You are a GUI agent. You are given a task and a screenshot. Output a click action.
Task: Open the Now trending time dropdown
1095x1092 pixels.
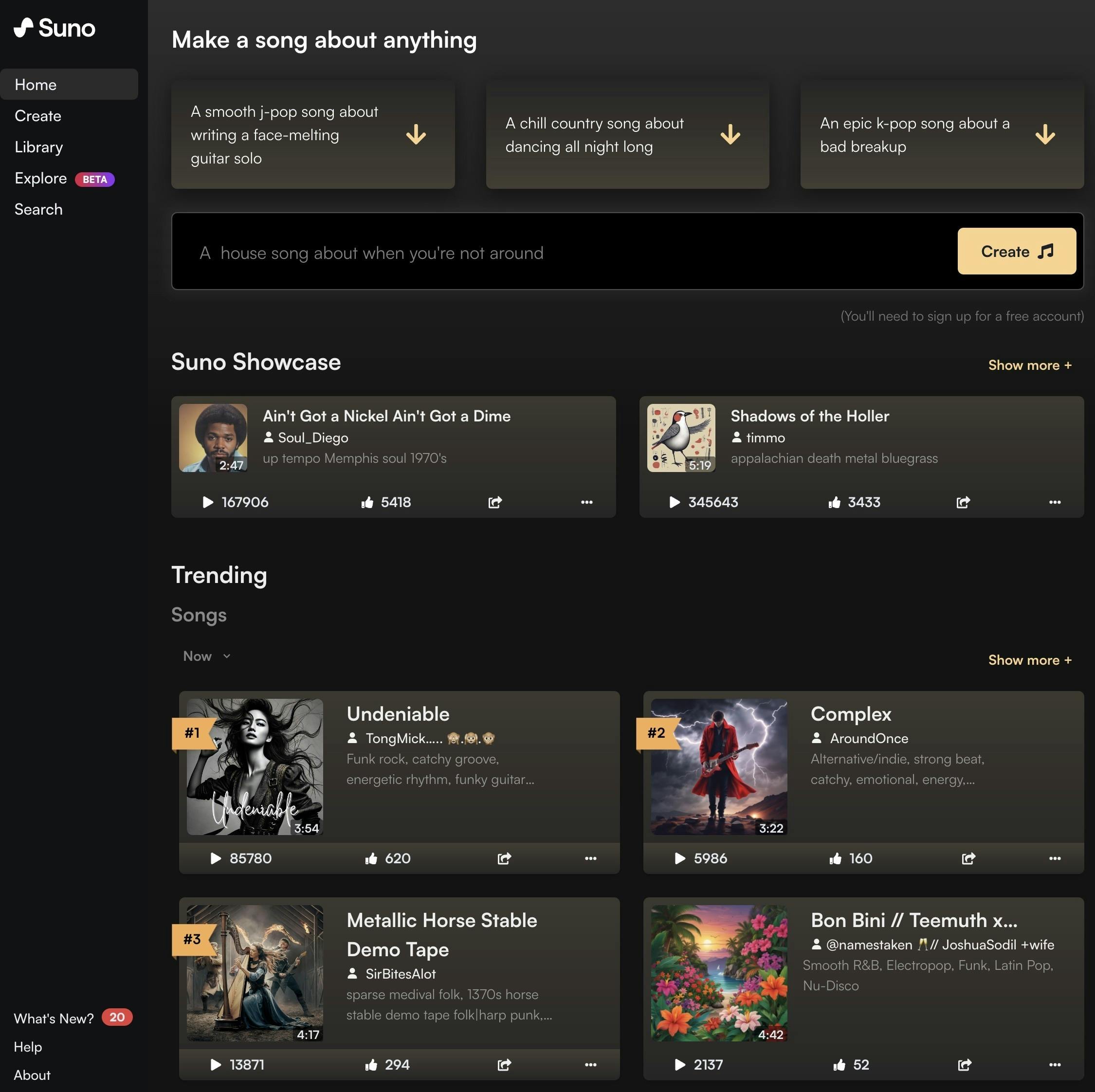pos(206,655)
